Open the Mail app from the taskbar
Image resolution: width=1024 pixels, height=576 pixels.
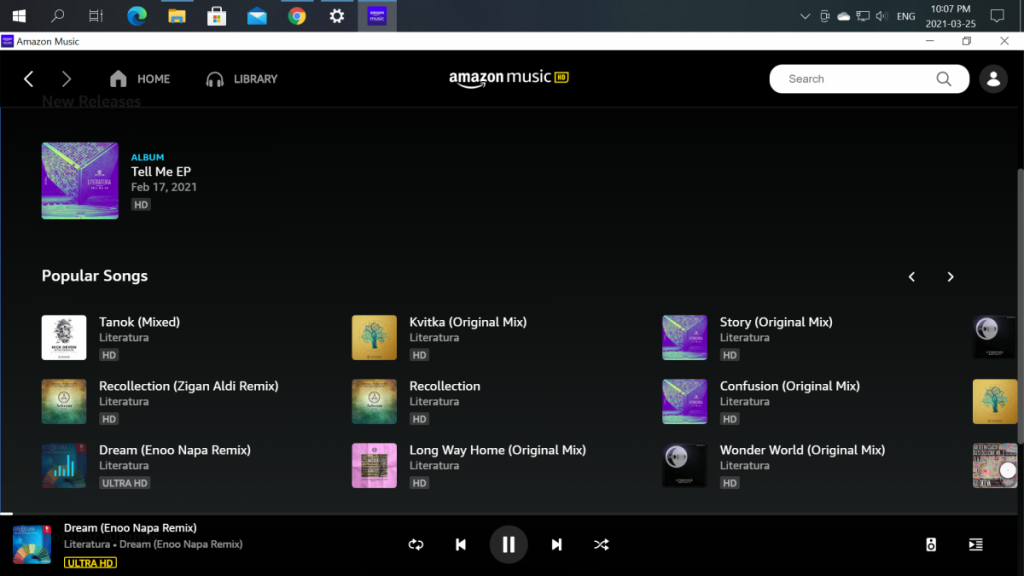257,16
